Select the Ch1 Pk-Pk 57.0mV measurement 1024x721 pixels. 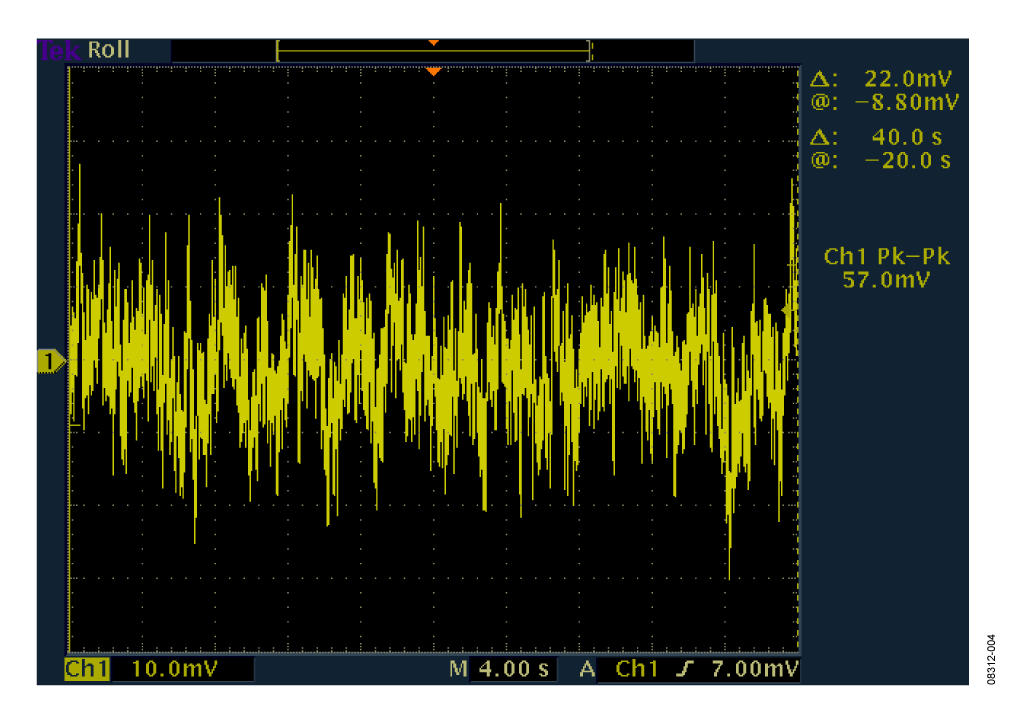point(886,269)
